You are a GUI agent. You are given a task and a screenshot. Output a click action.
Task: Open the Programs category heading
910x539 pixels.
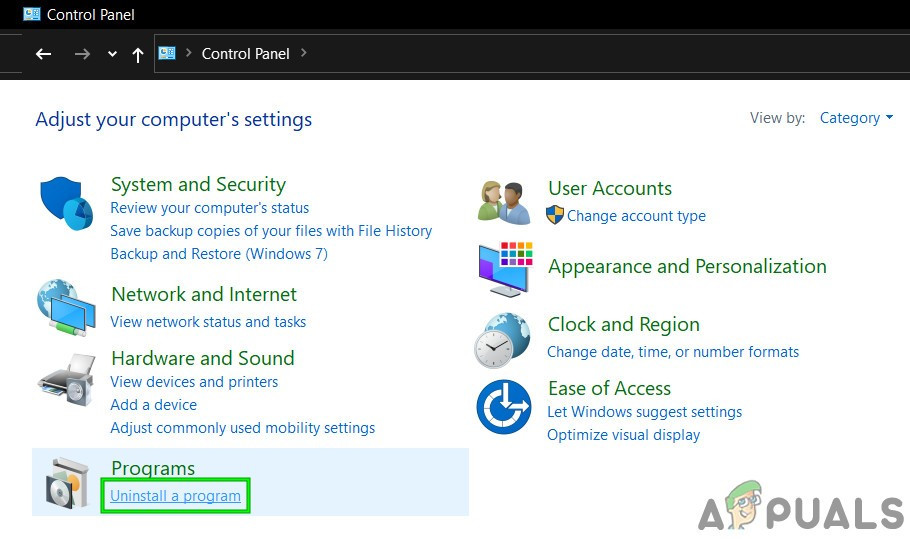[153, 468]
